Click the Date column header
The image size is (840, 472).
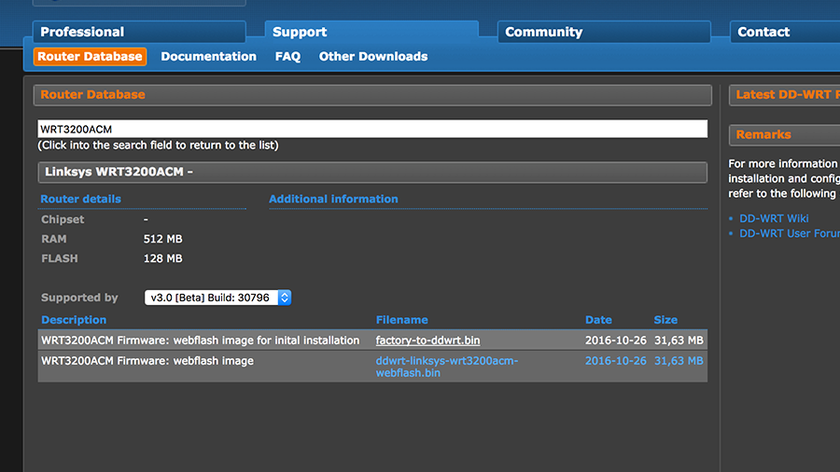pos(597,320)
